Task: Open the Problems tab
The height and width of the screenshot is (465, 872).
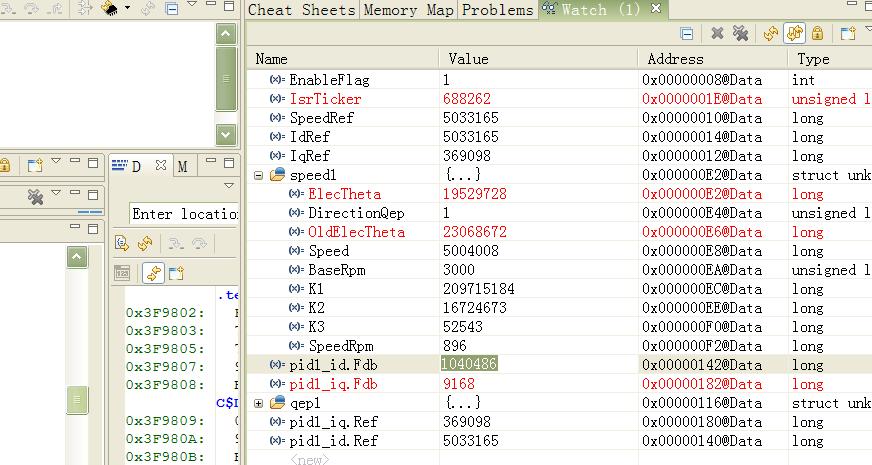Action: pos(498,10)
